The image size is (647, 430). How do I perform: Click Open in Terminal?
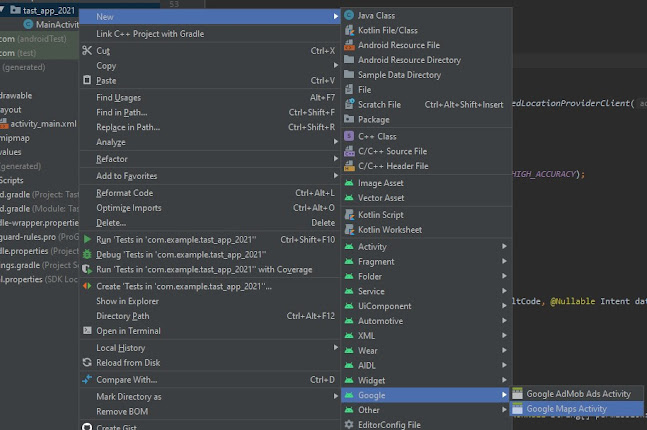128,331
